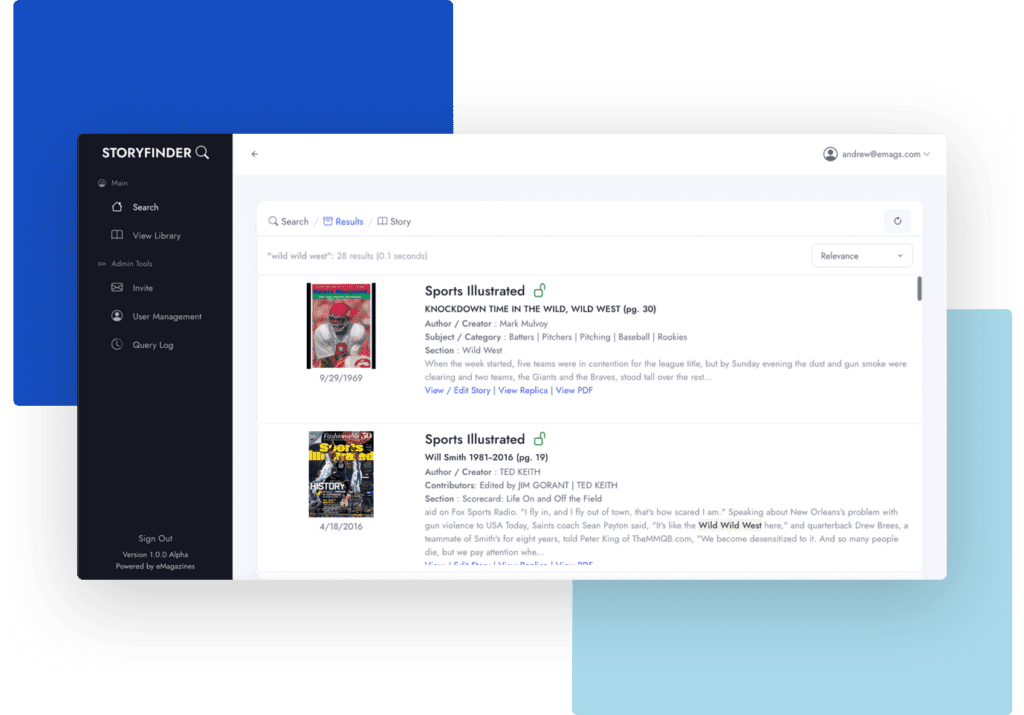Open the 9/29/1969 Sports Illustrated cover thumbnail

341,325
